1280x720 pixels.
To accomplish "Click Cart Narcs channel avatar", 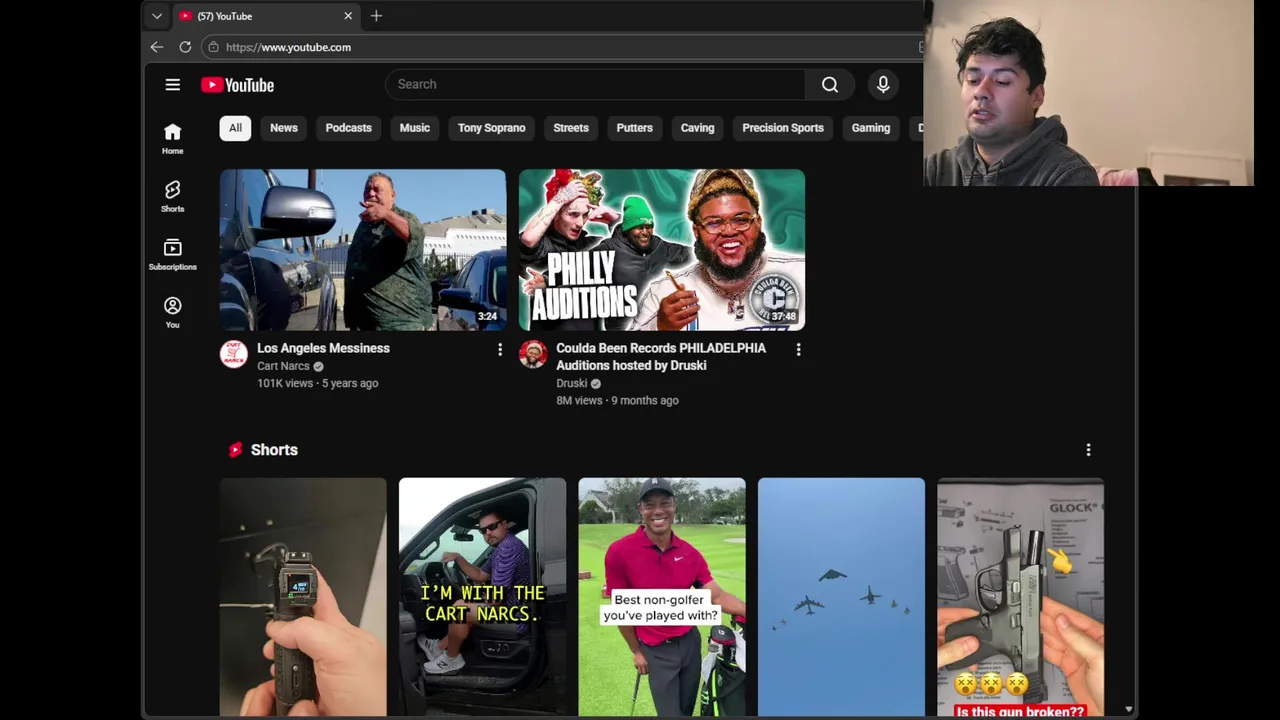I will point(234,354).
